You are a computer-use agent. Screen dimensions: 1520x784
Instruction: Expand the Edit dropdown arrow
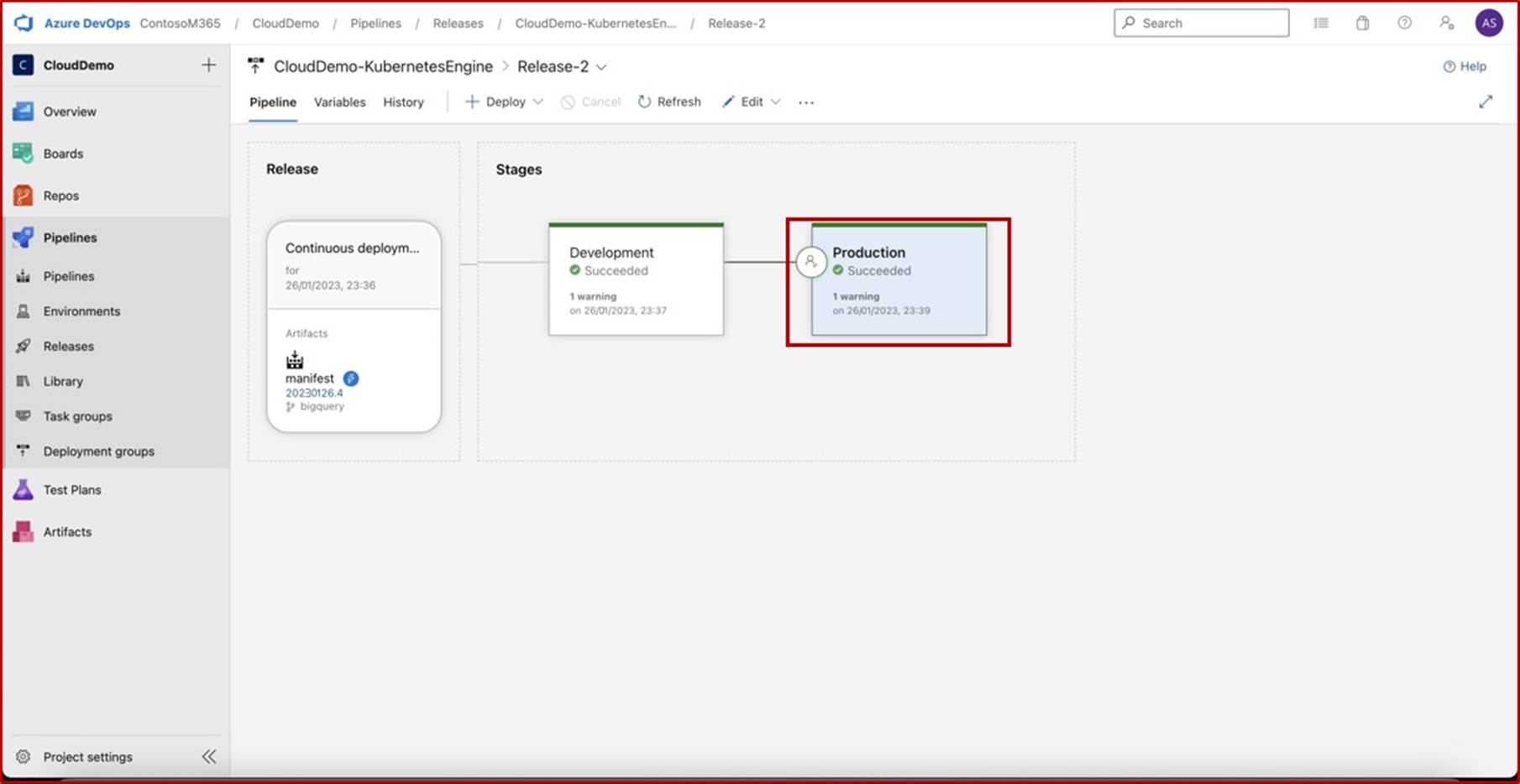[777, 102]
